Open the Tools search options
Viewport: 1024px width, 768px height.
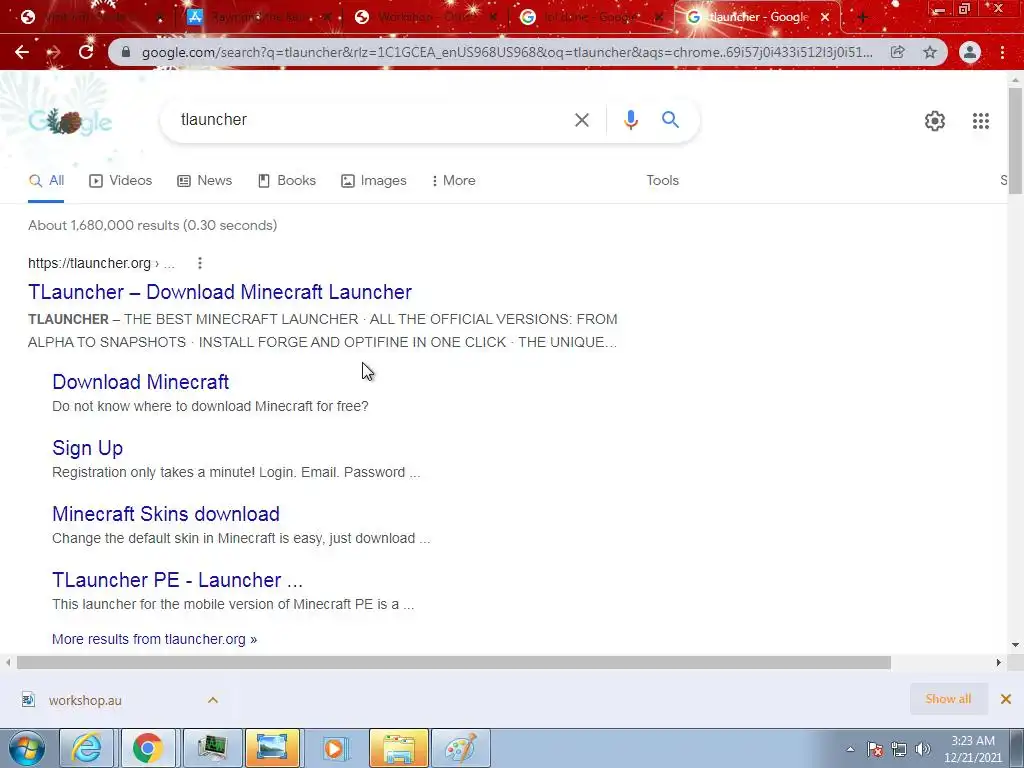[662, 180]
